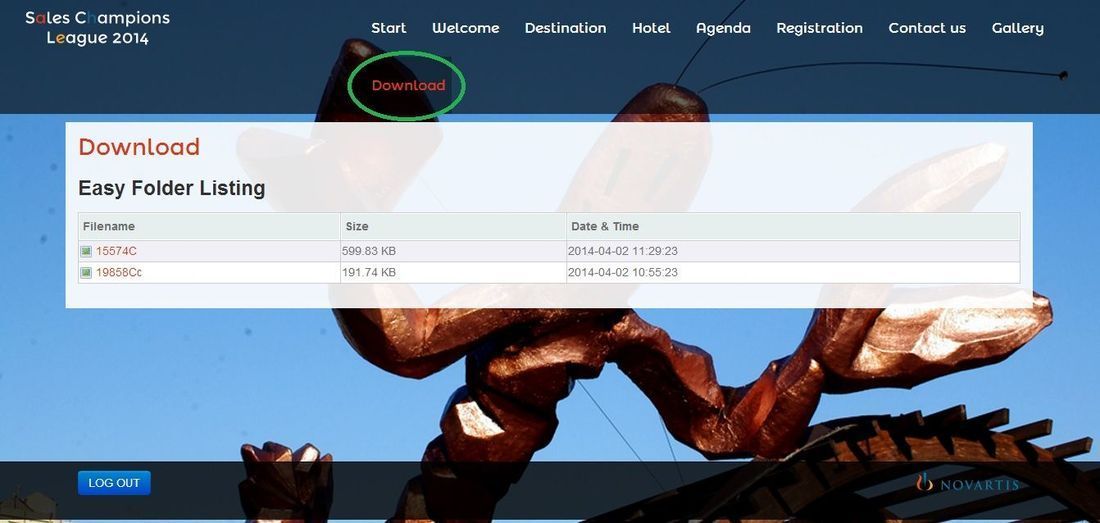1100x523 pixels.
Task: Select the red Download menu item
Action: click(x=408, y=86)
